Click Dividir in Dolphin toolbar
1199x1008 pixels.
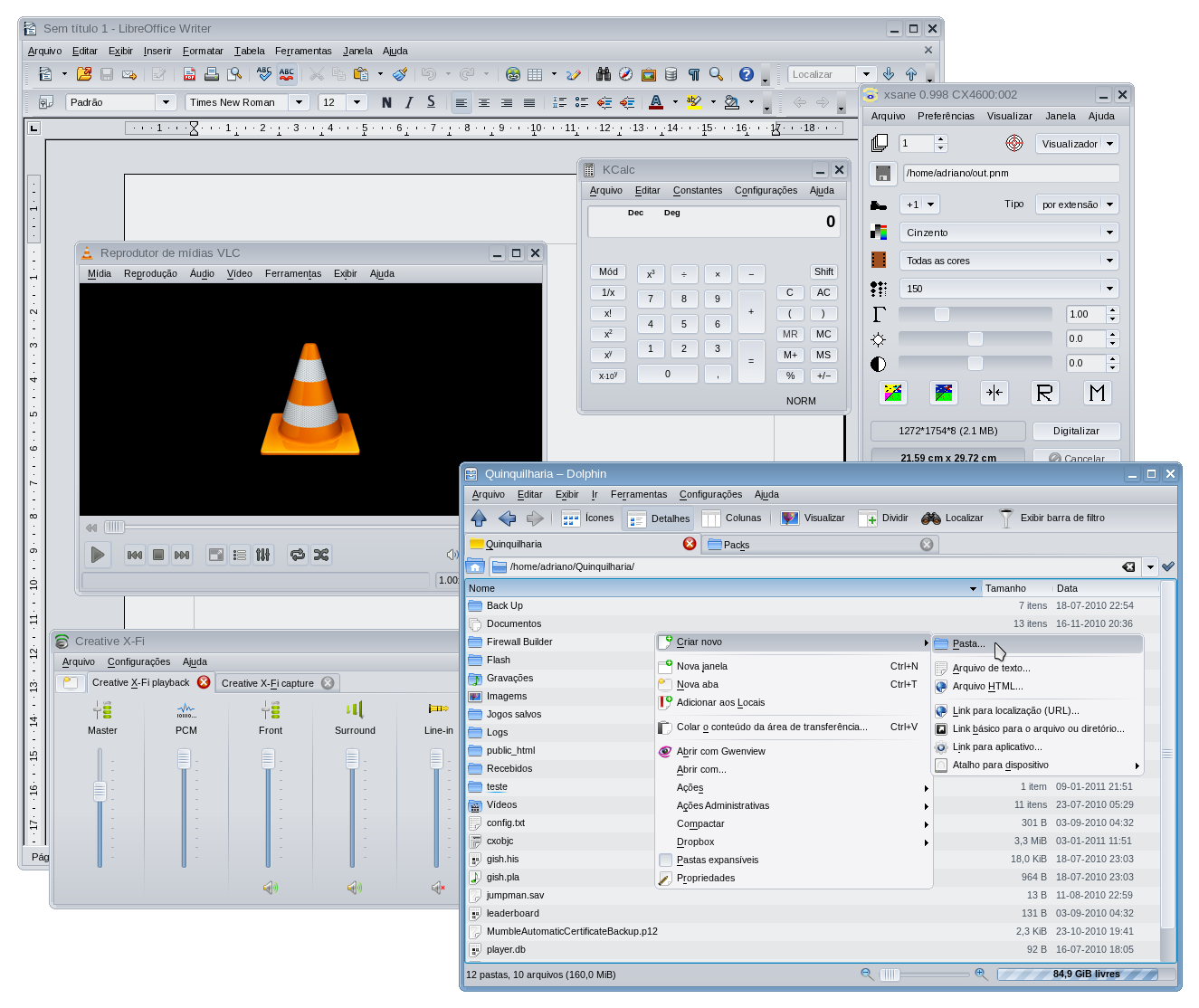pos(884,518)
